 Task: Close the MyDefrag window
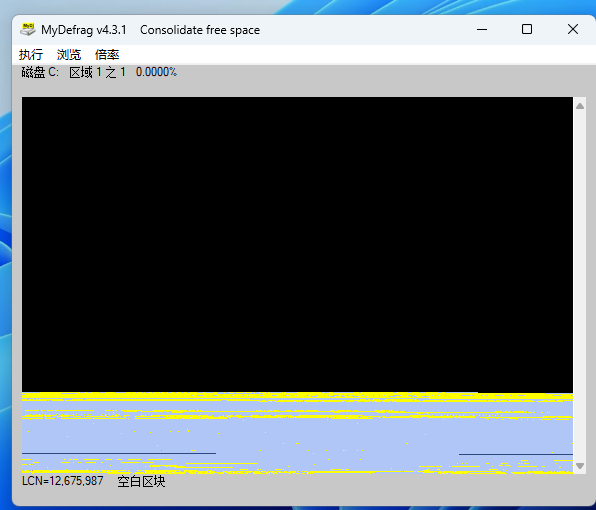click(573, 29)
